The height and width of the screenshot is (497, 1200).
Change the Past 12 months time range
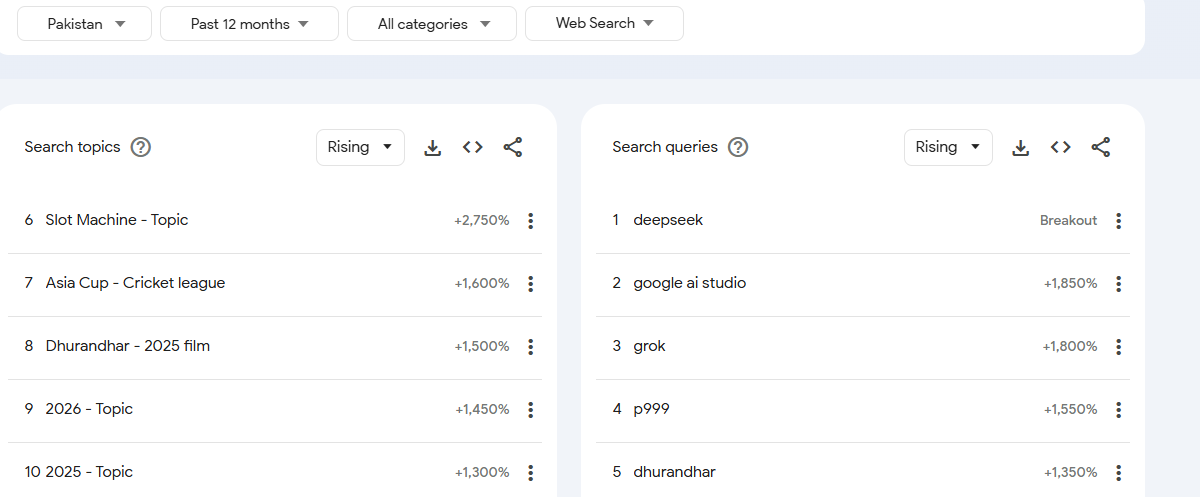point(249,24)
